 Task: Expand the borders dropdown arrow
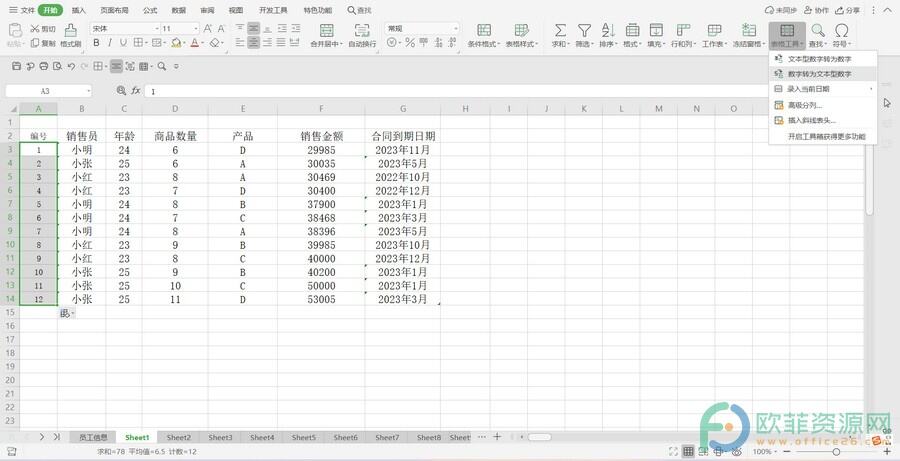(x=146, y=43)
